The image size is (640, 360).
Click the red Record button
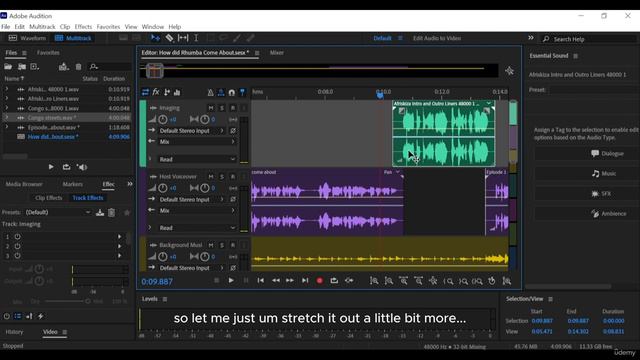click(320, 280)
